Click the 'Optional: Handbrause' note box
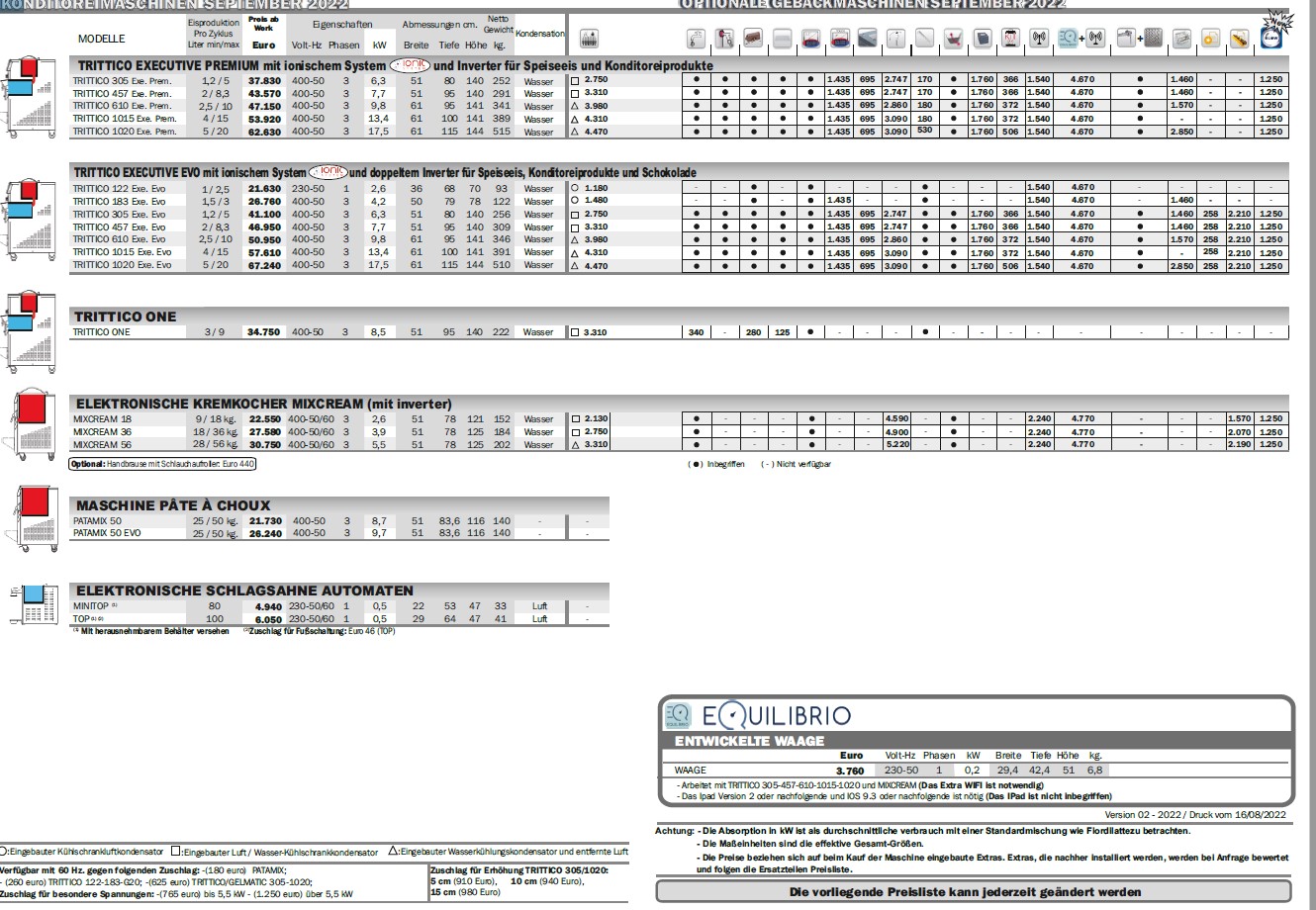This screenshot has height=910, width=1316. click(x=163, y=463)
